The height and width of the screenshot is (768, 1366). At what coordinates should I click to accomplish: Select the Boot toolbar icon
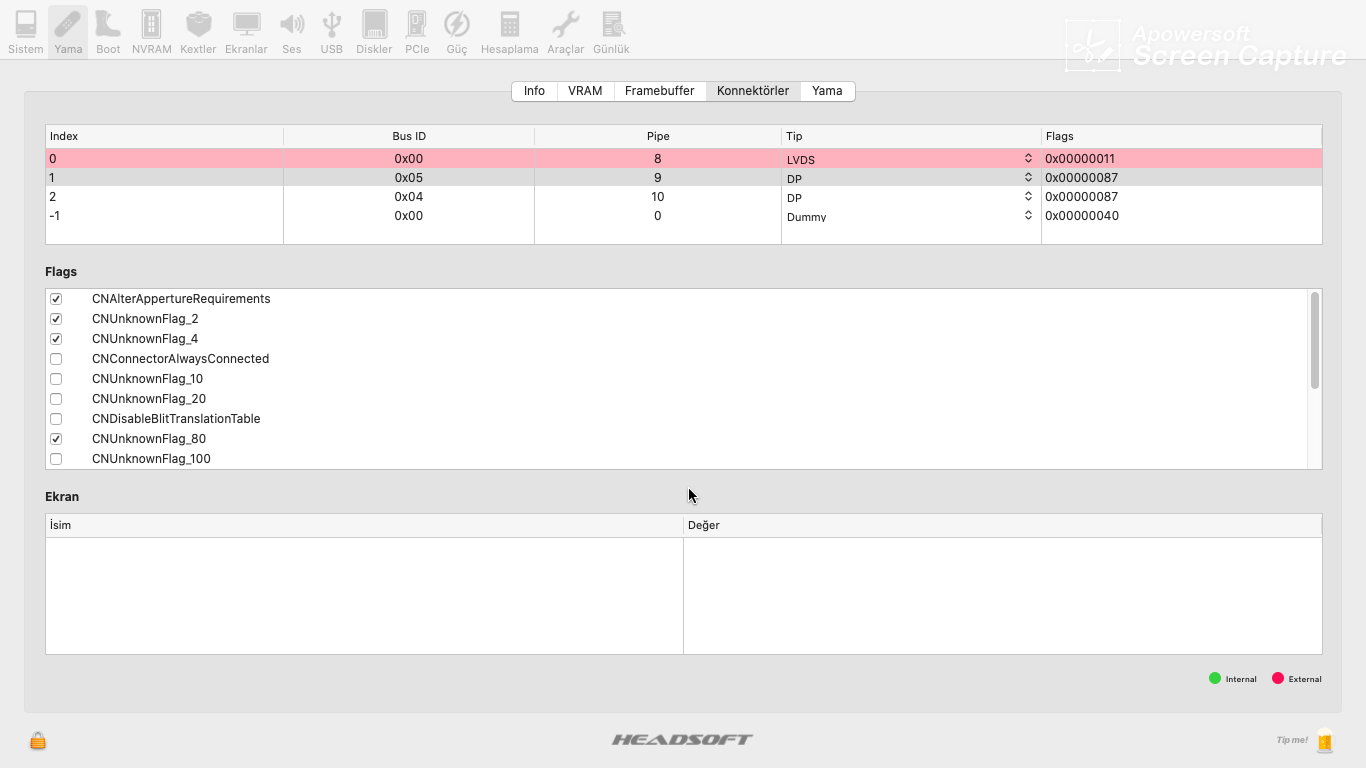pyautogui.click(x=107, y=30)
